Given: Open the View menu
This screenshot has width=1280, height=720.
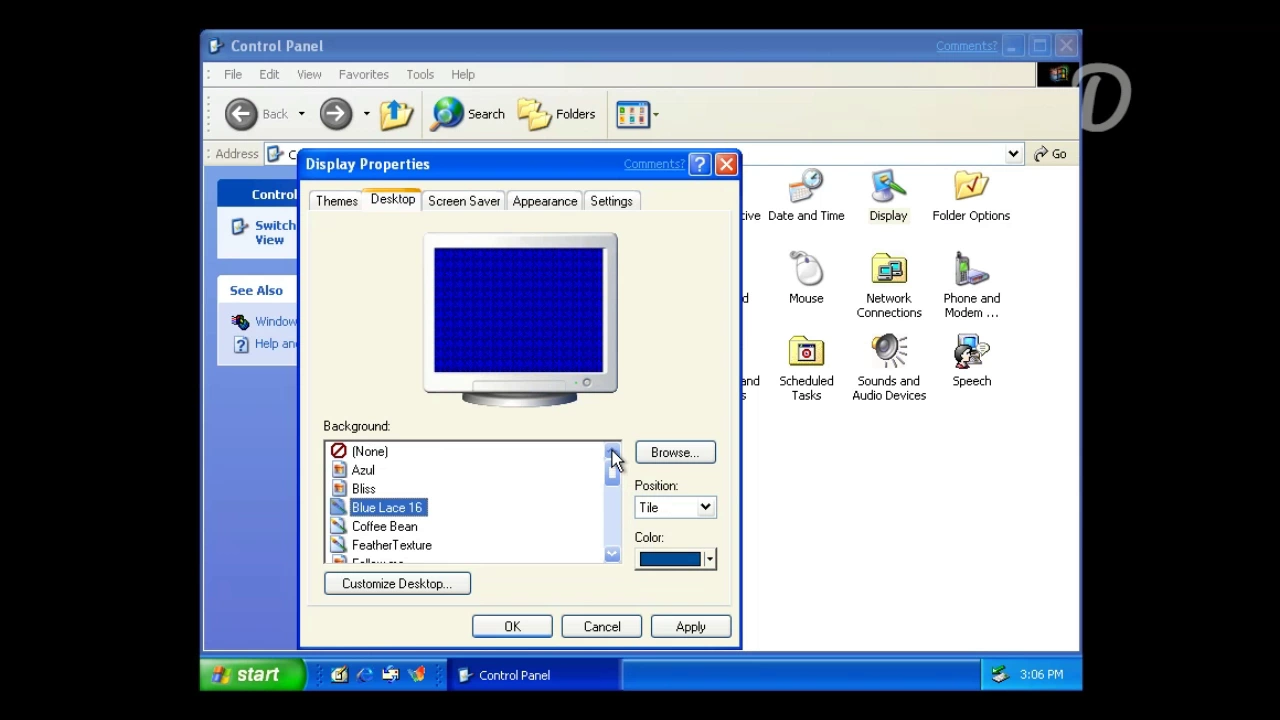Looking at the screenshot, I should coord(309,74).
